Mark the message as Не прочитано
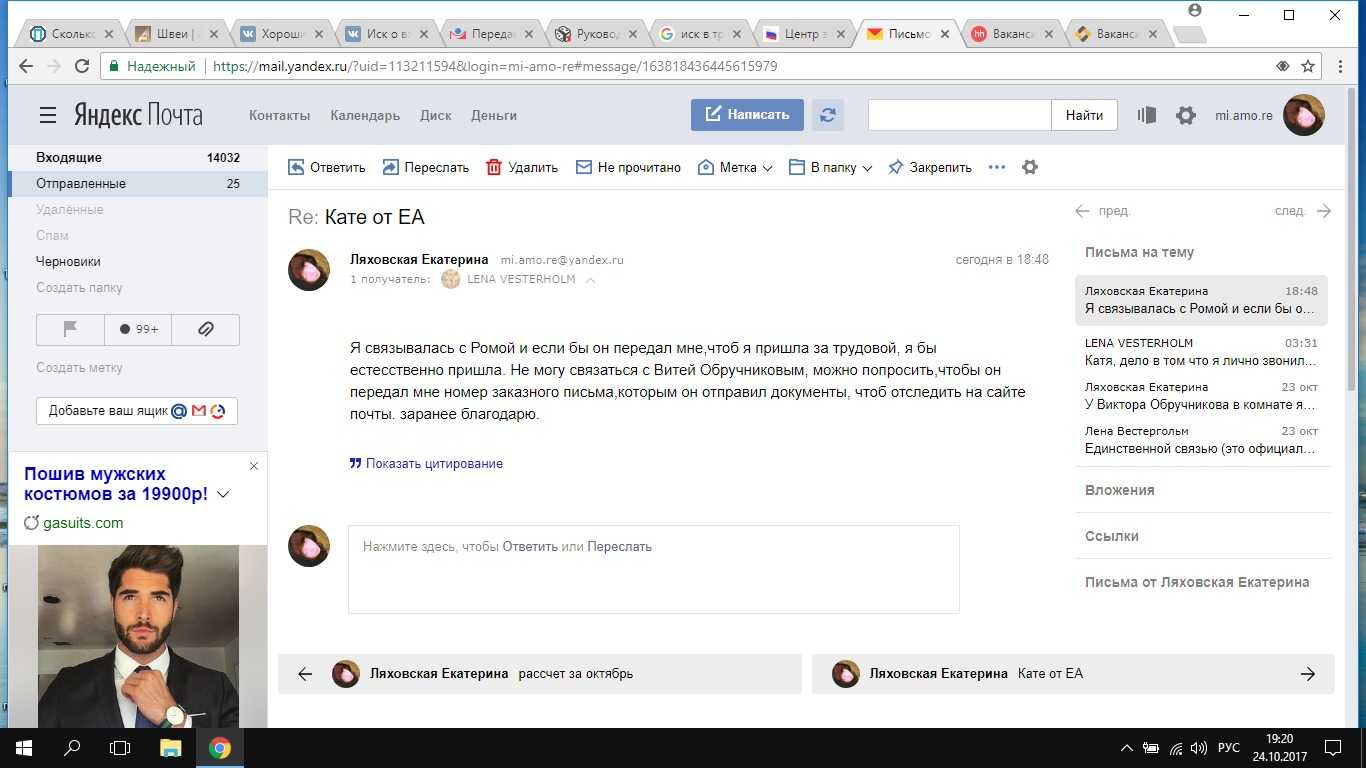Image resolution: width=1366 pixels, height=768 pixels. [628, 168]
